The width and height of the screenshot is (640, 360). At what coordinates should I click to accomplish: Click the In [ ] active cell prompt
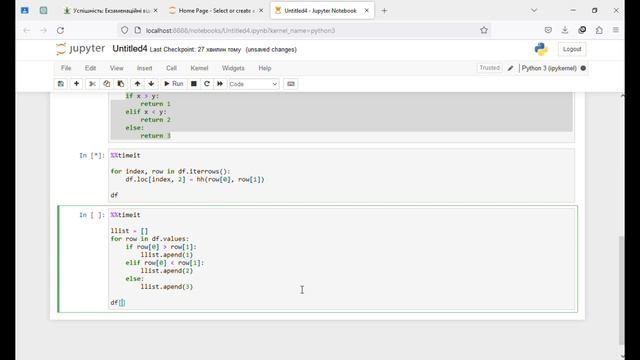click(92, 215)
